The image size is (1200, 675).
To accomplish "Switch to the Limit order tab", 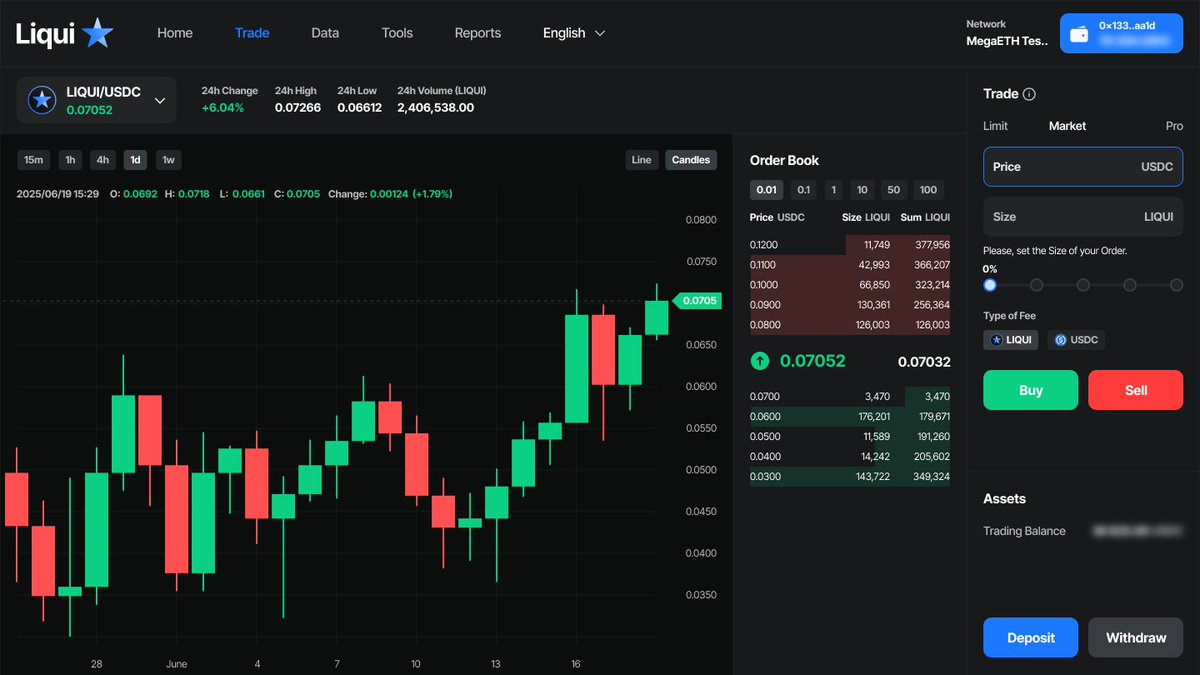I will click(x=996, y=126).
